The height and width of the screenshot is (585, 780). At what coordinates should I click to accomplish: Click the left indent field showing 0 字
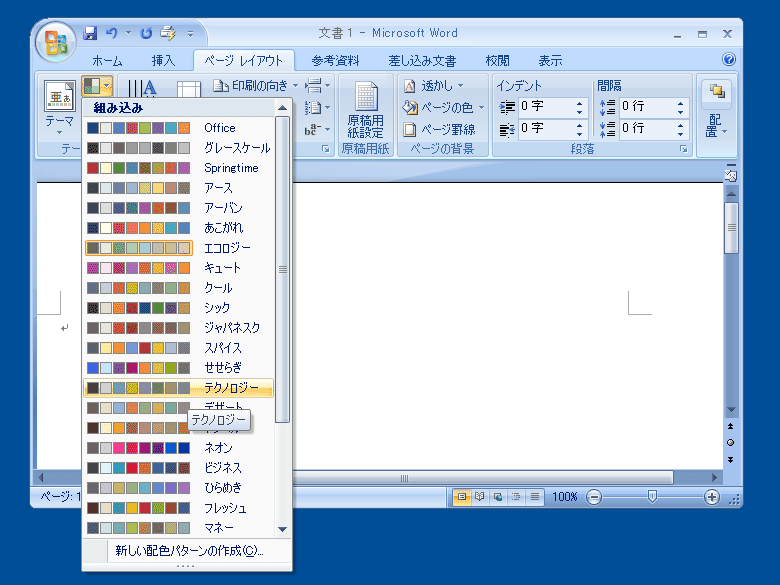click(x=545, y=106)
